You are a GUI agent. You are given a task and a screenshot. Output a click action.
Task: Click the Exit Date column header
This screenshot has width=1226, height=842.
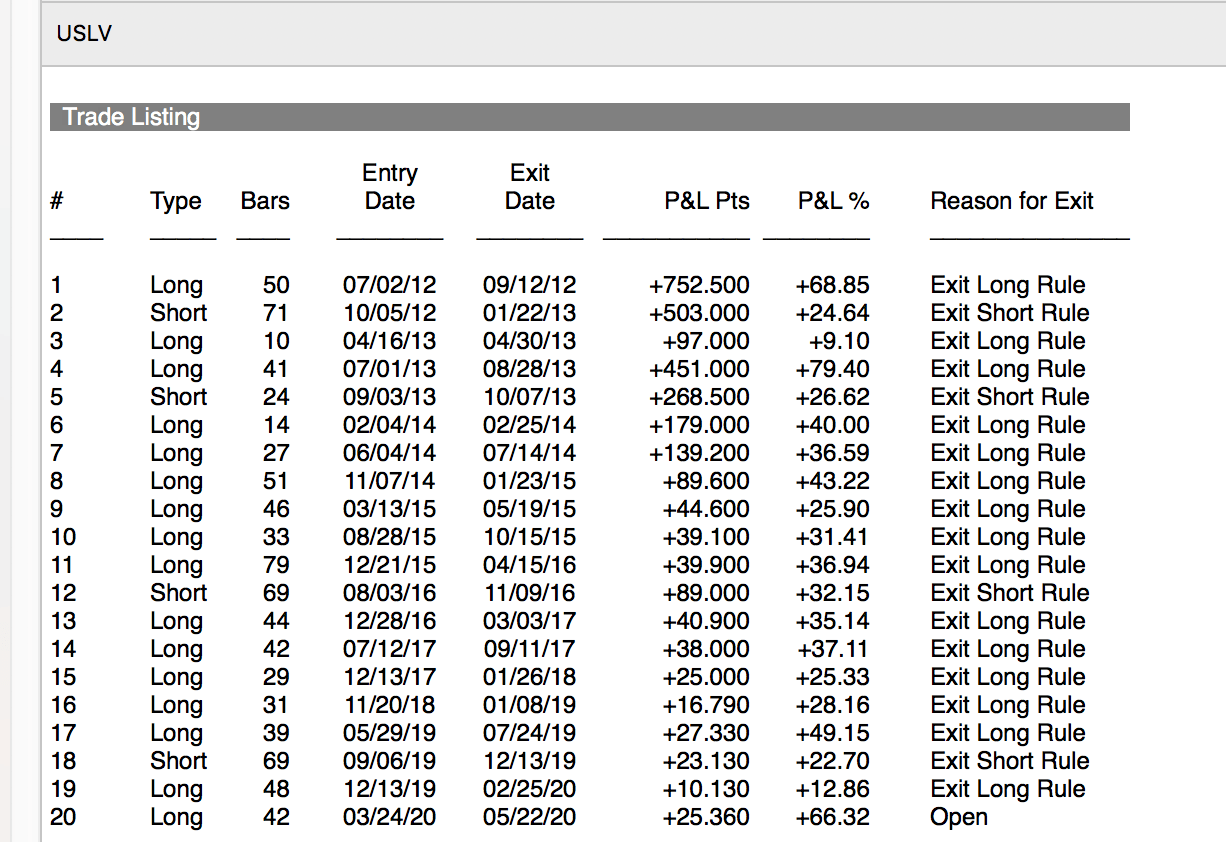point(530,187)
